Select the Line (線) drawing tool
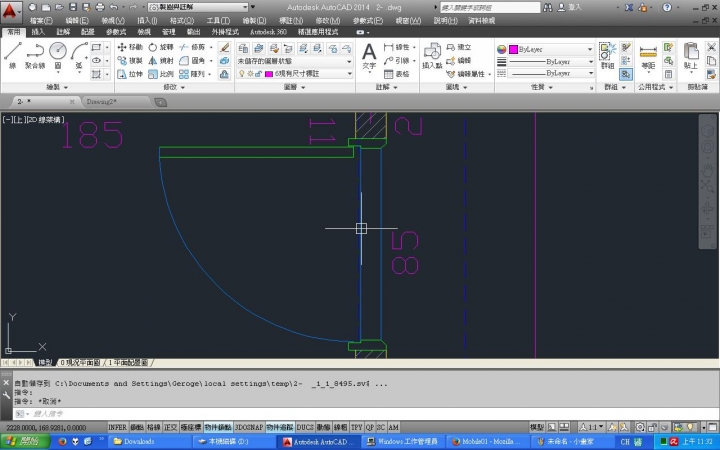This screenshot has height=450, width=720. [x=12, y=55]
